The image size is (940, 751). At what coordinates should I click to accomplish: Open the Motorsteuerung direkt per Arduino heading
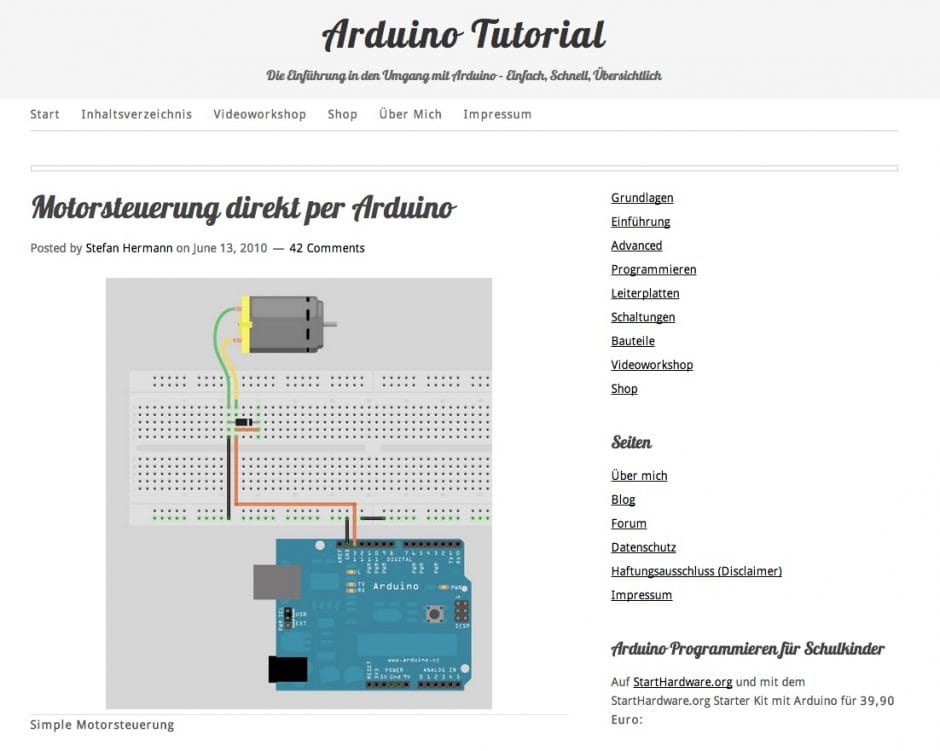[x=243, y=208]
